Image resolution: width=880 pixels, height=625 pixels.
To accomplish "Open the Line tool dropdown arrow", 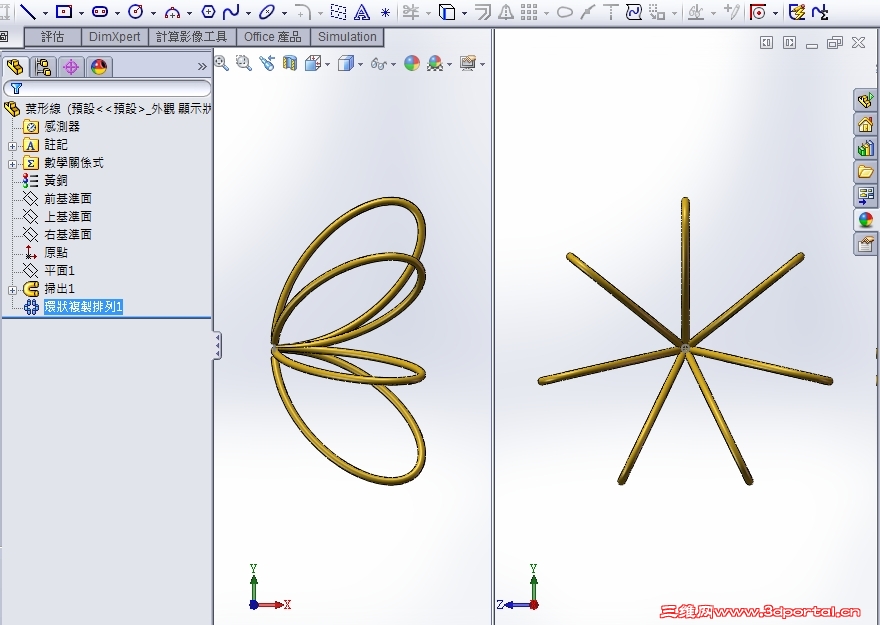I will [x=45, y=13].
